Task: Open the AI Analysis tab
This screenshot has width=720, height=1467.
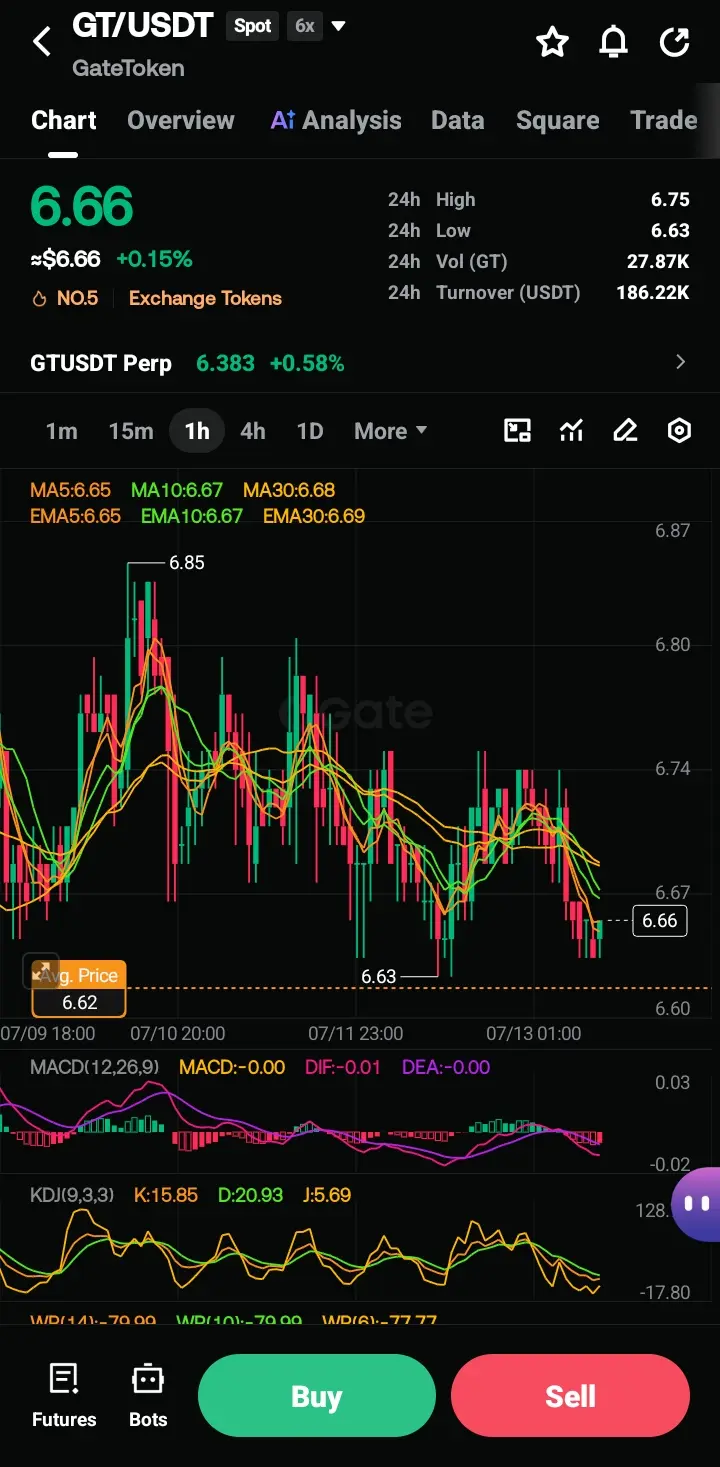Action: pyautogui.click(x=336, y=120)
